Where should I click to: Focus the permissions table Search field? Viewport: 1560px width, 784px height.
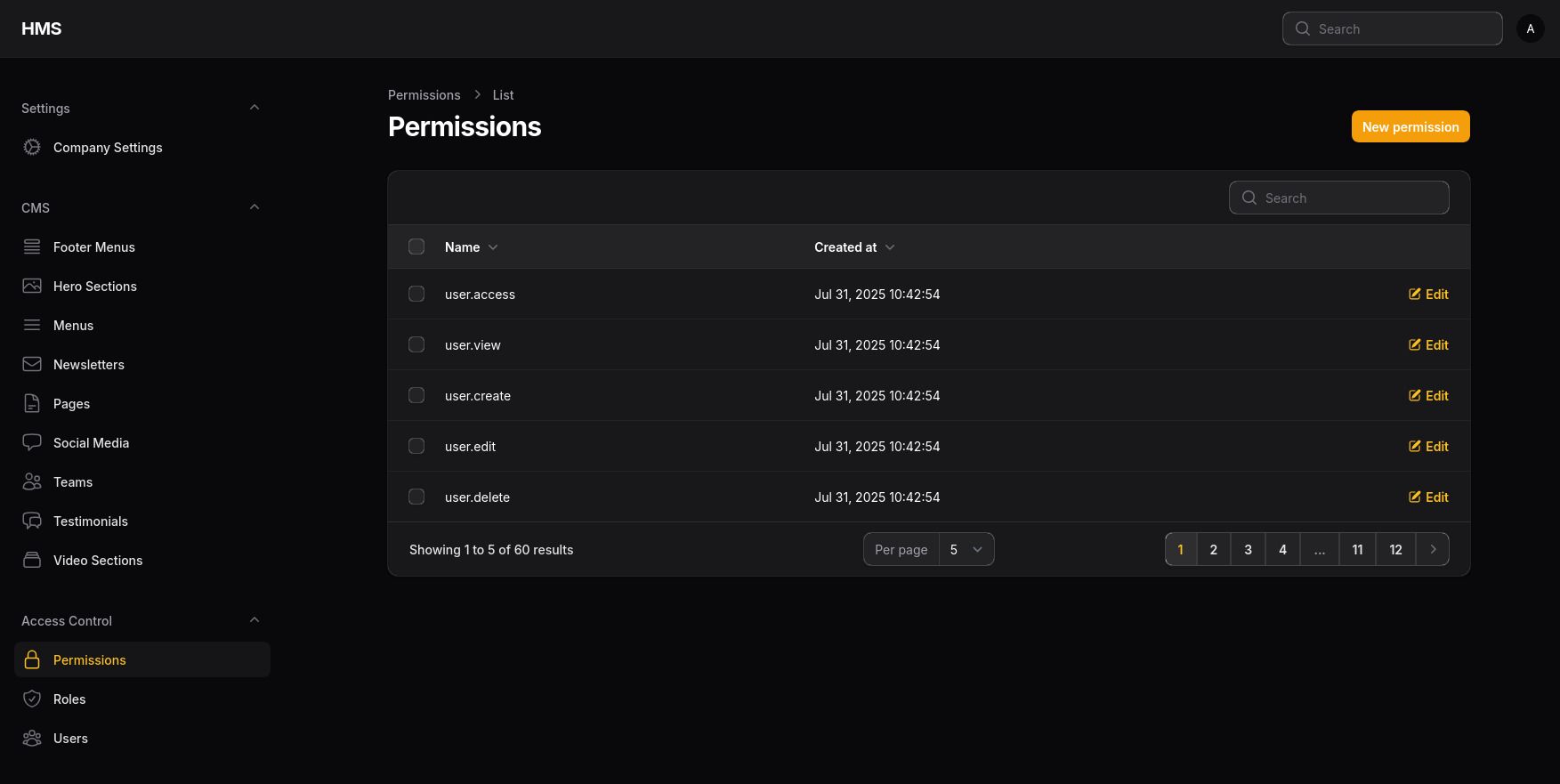(x=1339, y=198)
